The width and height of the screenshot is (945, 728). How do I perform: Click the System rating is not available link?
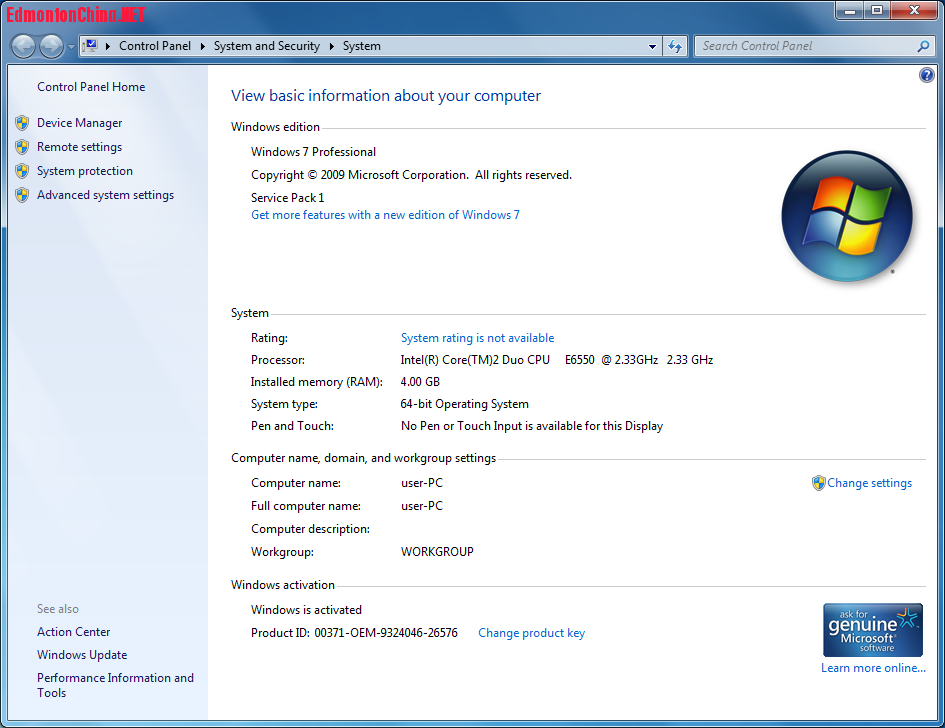click(x=477, y=337)
